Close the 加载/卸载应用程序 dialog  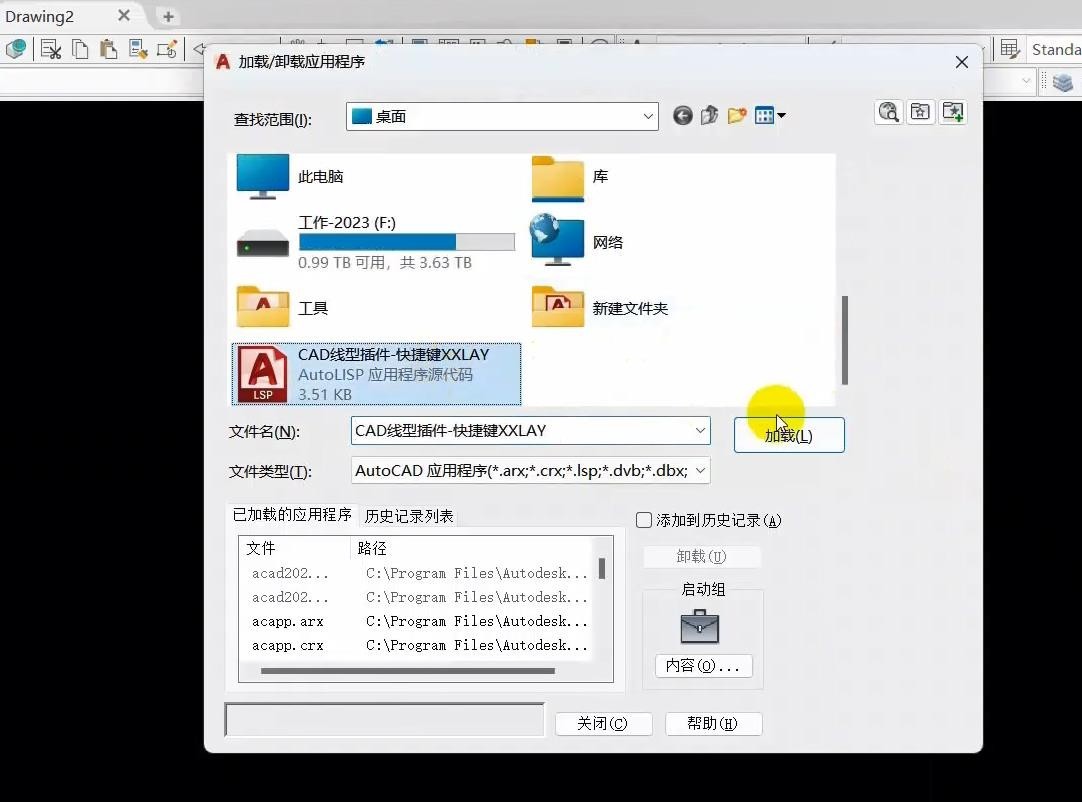pyautogui.click(x=961, y=62)
